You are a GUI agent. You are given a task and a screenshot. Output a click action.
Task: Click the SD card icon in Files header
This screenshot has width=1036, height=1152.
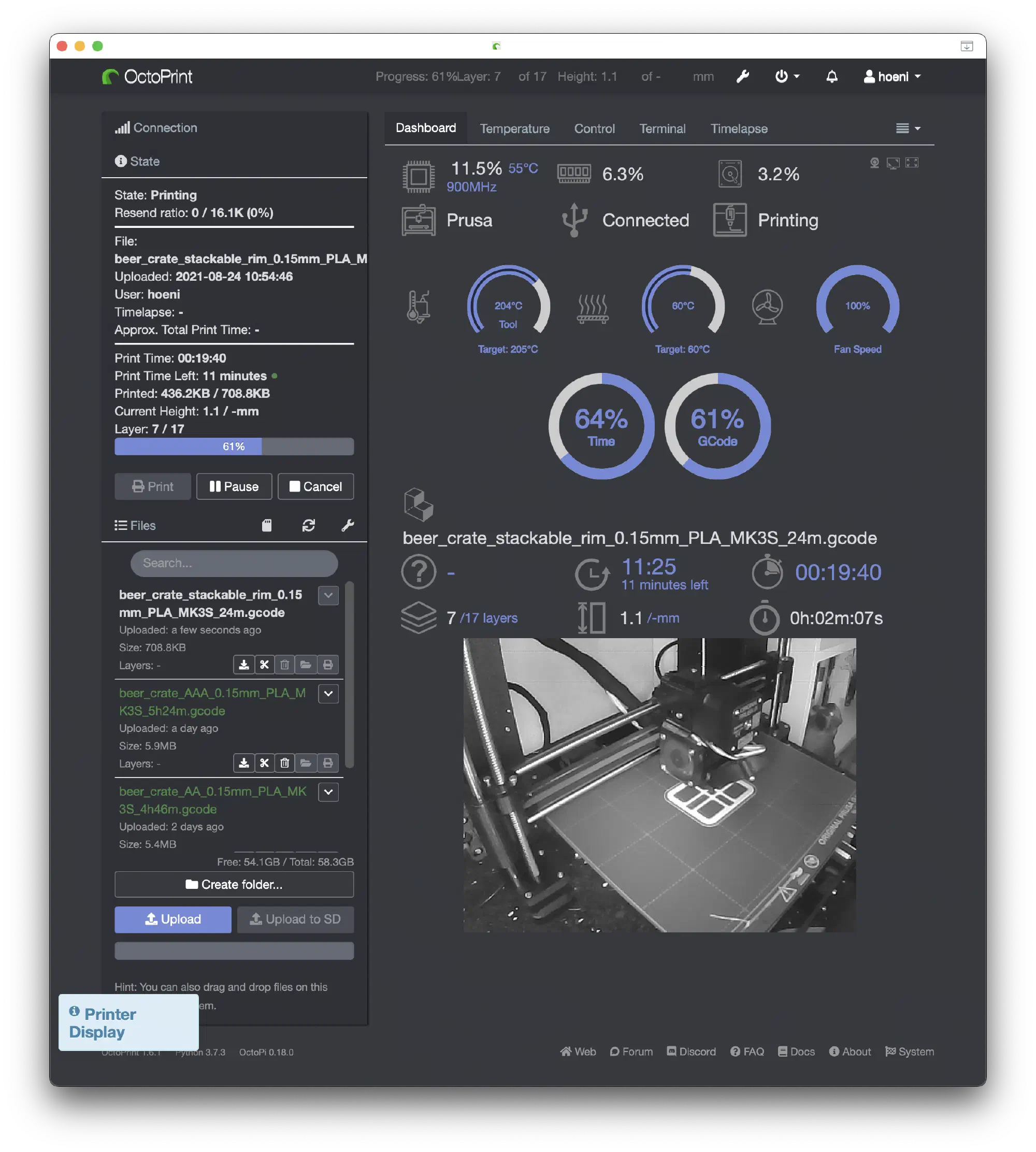click(266, 525)
